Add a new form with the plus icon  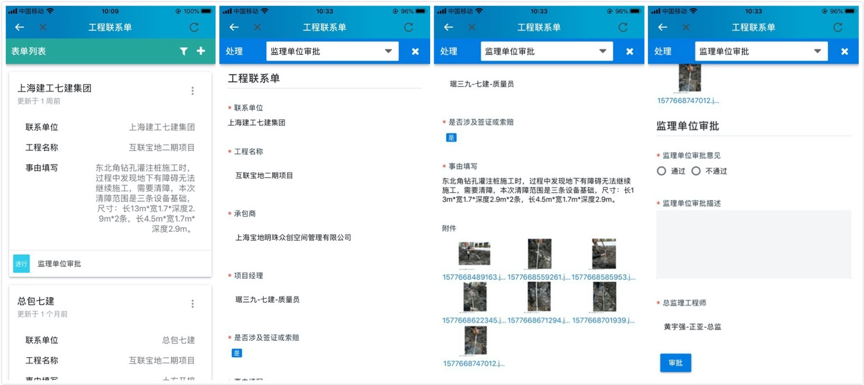tap(201, 51)
